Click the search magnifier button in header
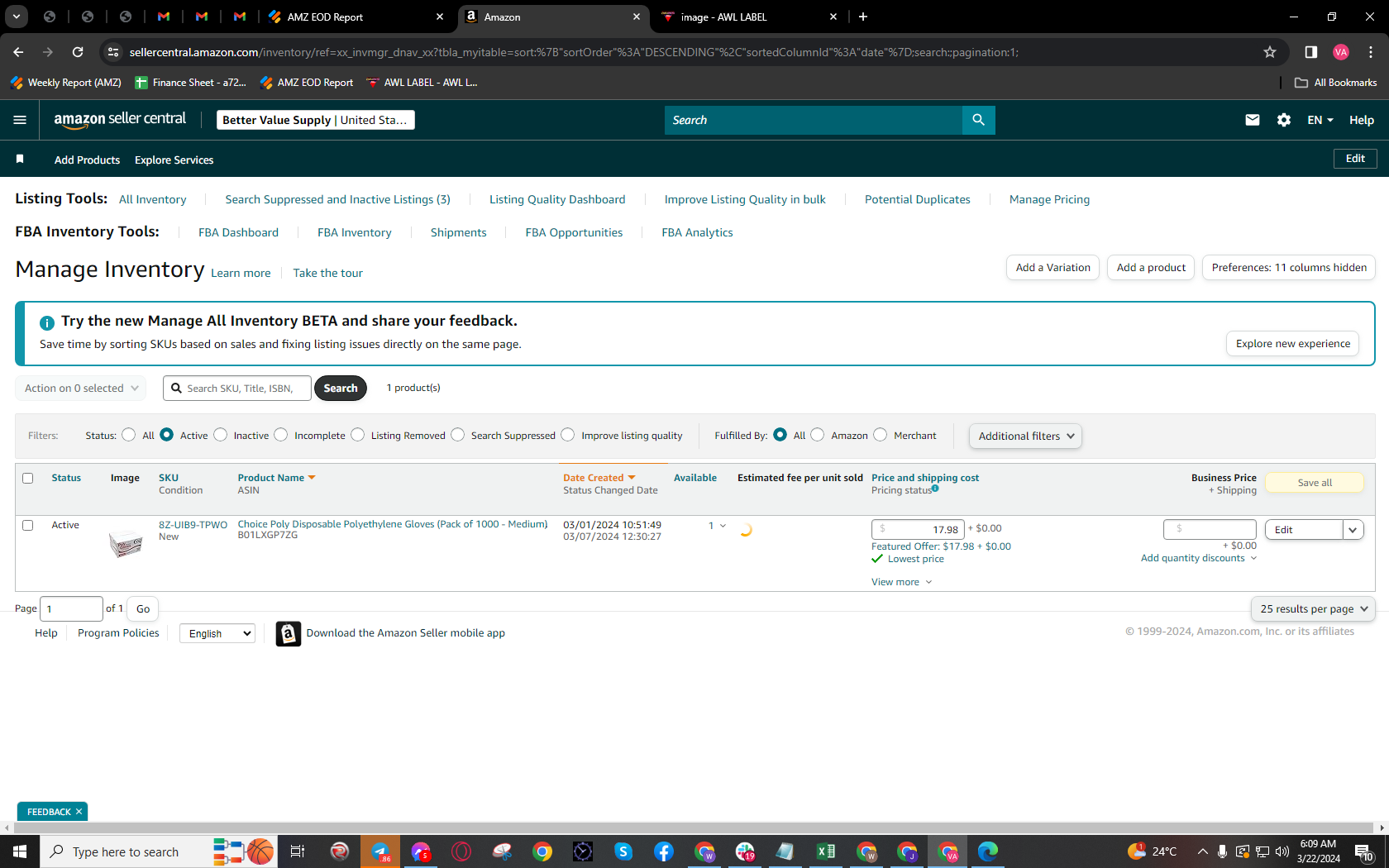This screenshot has height=868, width=1389. tap(978, 120)
